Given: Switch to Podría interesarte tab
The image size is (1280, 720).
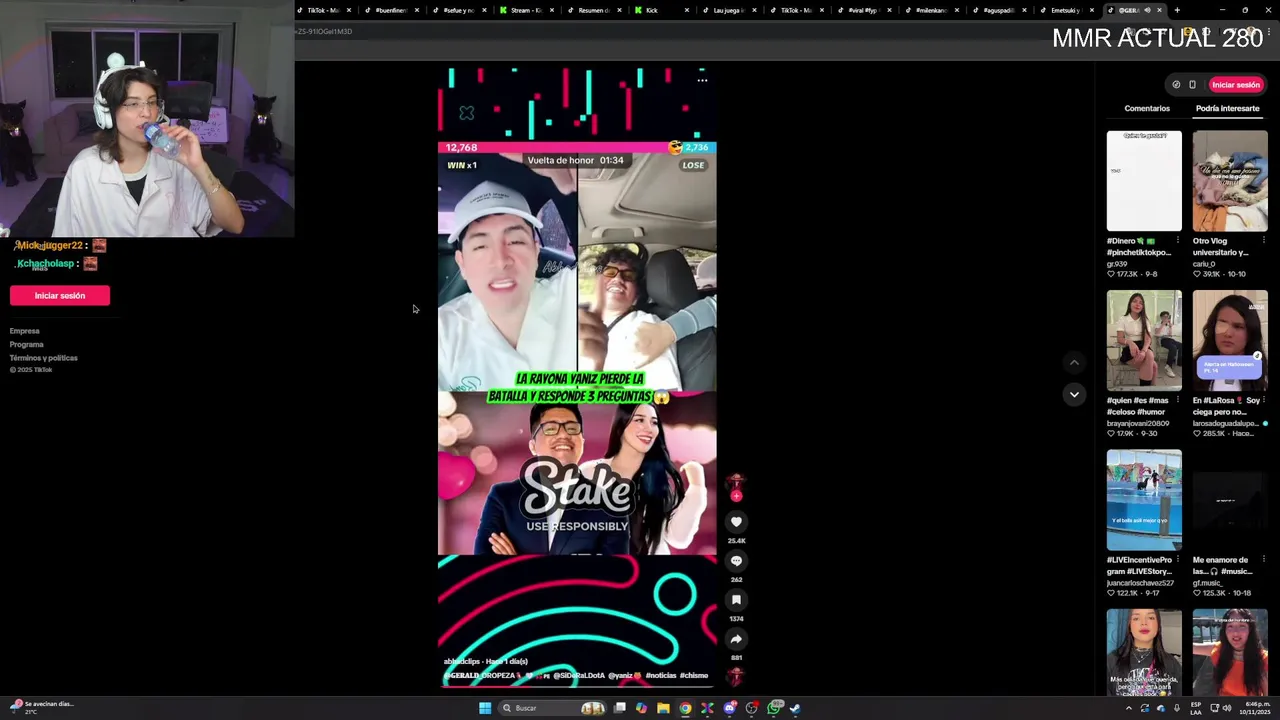Looking at the screenshot, I should tap(1227, 108).
